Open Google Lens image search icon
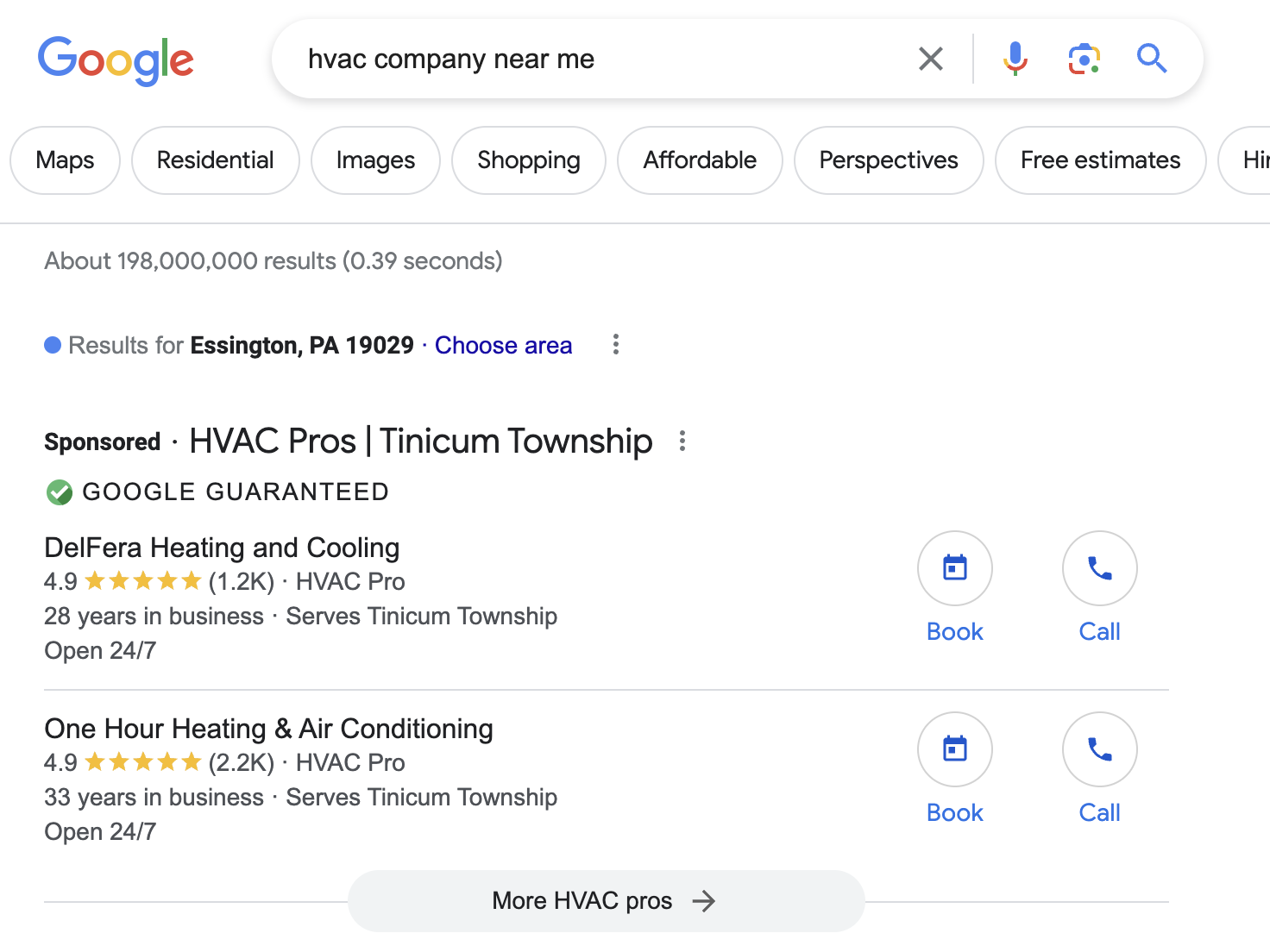The width and height of the screenshot is (1270, 952). (1084, 59)
